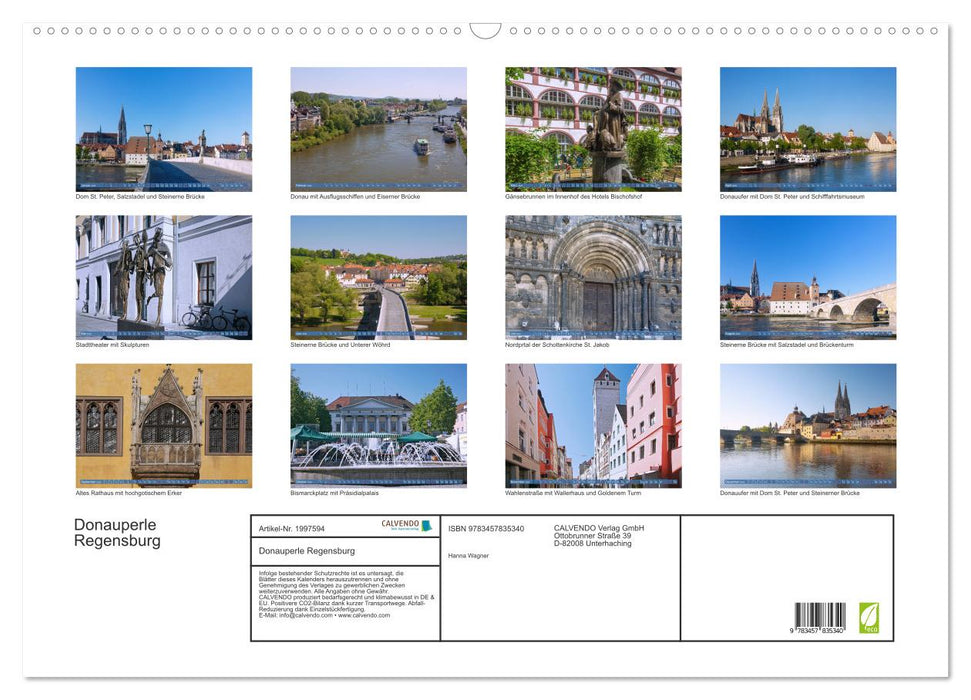Select the Dom St. Peter and Steinerne Brücke thumbnail

pyautogui.click(x=163, y=127)
